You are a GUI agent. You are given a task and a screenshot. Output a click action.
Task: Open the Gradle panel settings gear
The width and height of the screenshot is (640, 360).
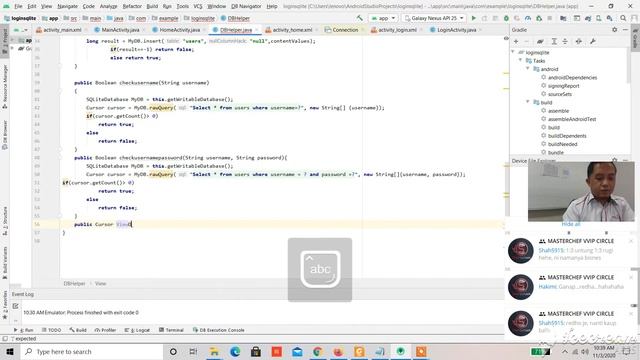[615, 30]
